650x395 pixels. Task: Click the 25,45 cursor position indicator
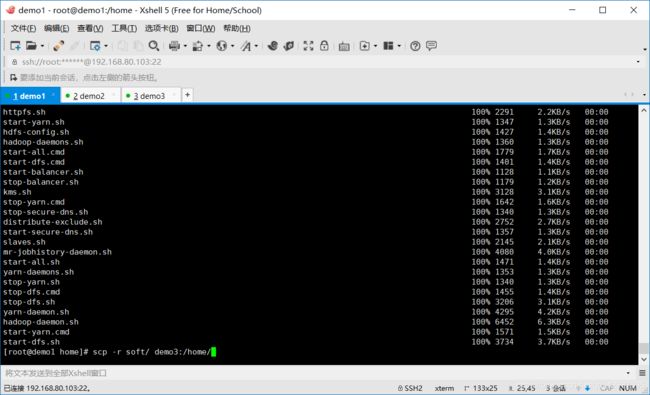coord(522,388)
